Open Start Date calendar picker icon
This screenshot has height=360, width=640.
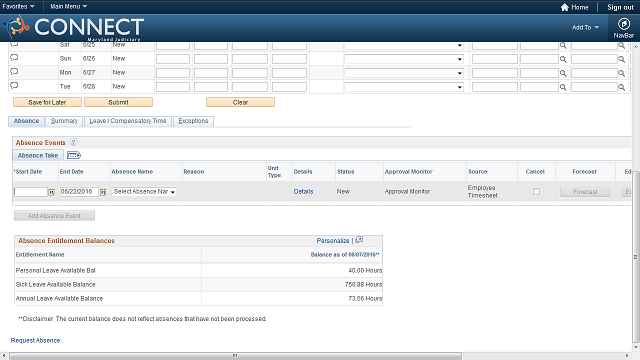[x=51, y=192]
